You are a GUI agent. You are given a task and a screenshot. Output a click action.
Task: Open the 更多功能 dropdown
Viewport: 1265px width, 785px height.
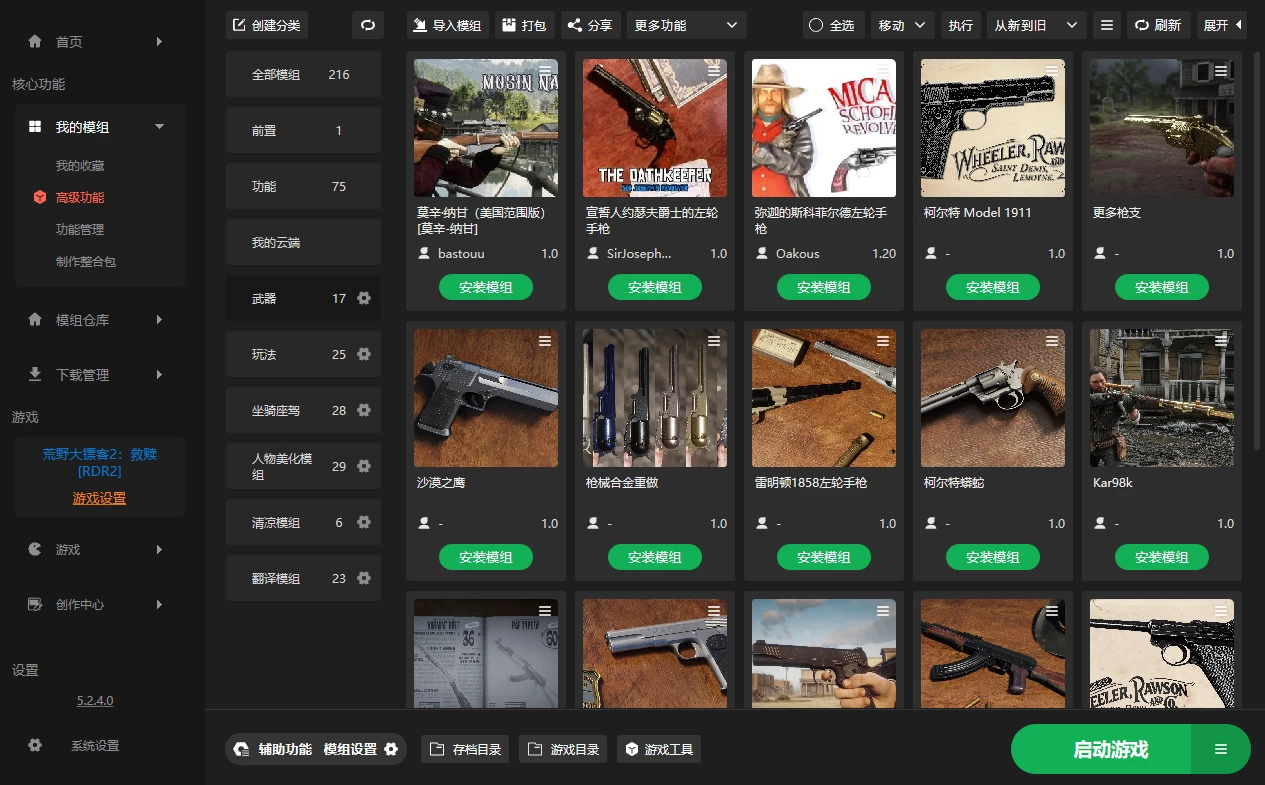686,25
